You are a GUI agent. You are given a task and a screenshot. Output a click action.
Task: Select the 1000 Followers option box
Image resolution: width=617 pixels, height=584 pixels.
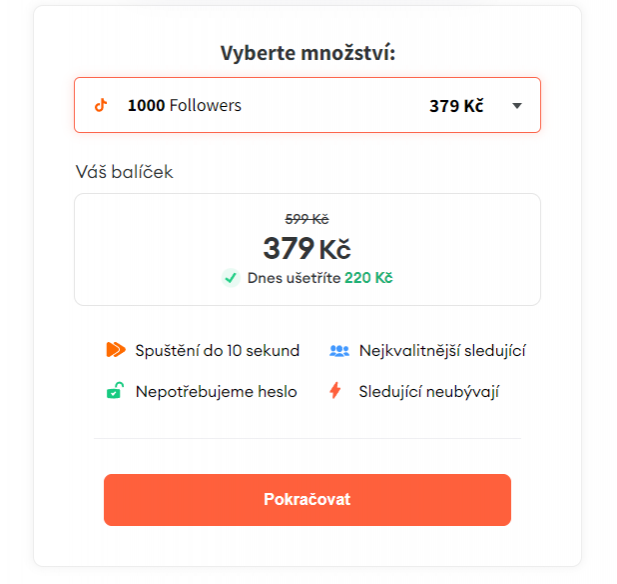(x=307, y=105)
